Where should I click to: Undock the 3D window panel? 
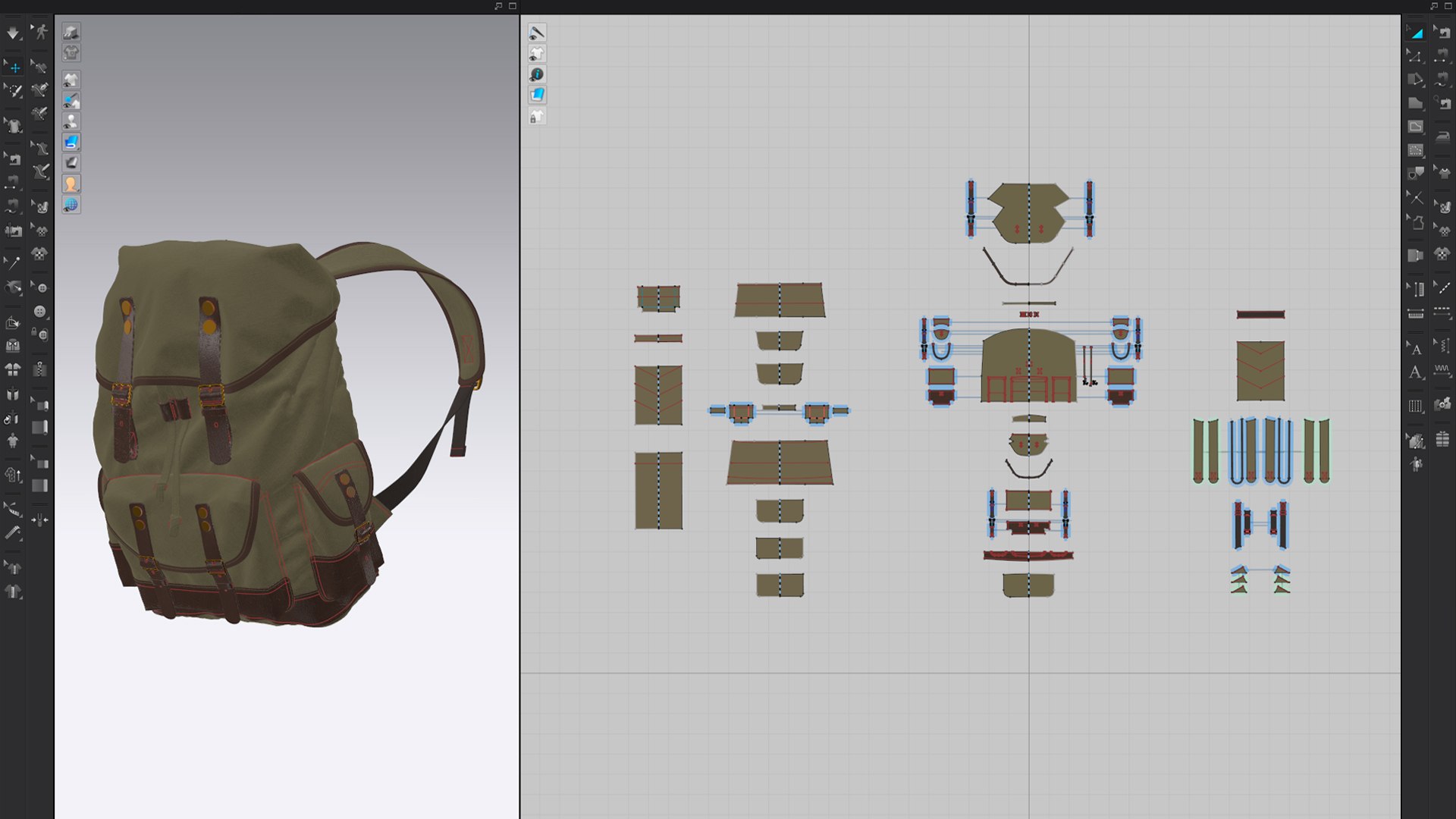498,6
